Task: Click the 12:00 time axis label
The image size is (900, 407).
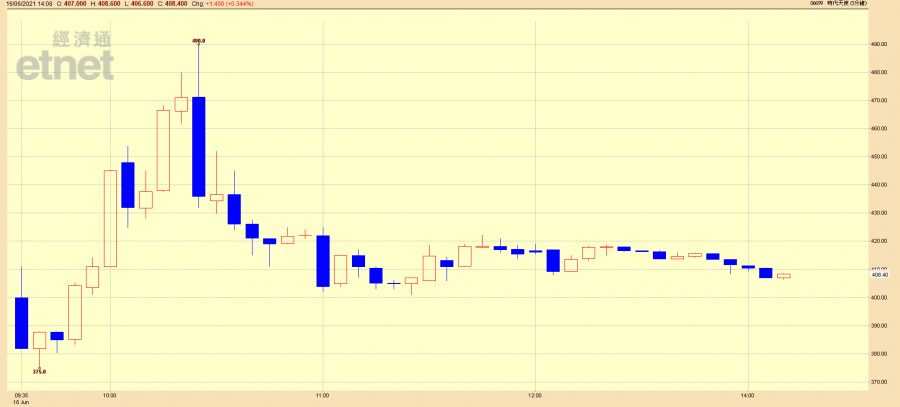Action: coord(535,395)
